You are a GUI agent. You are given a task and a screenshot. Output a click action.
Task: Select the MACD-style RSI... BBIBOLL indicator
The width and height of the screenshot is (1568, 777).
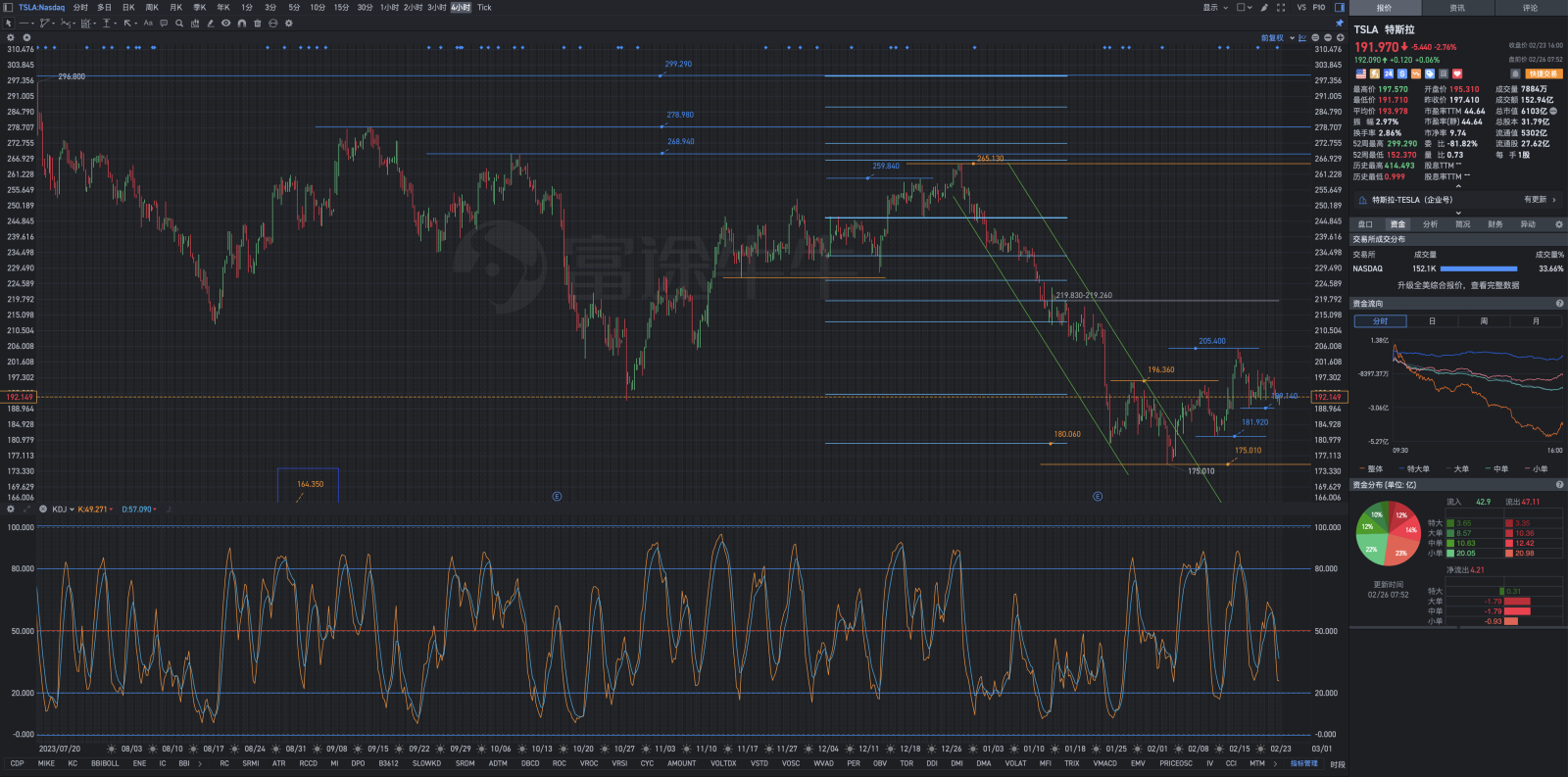105,763
